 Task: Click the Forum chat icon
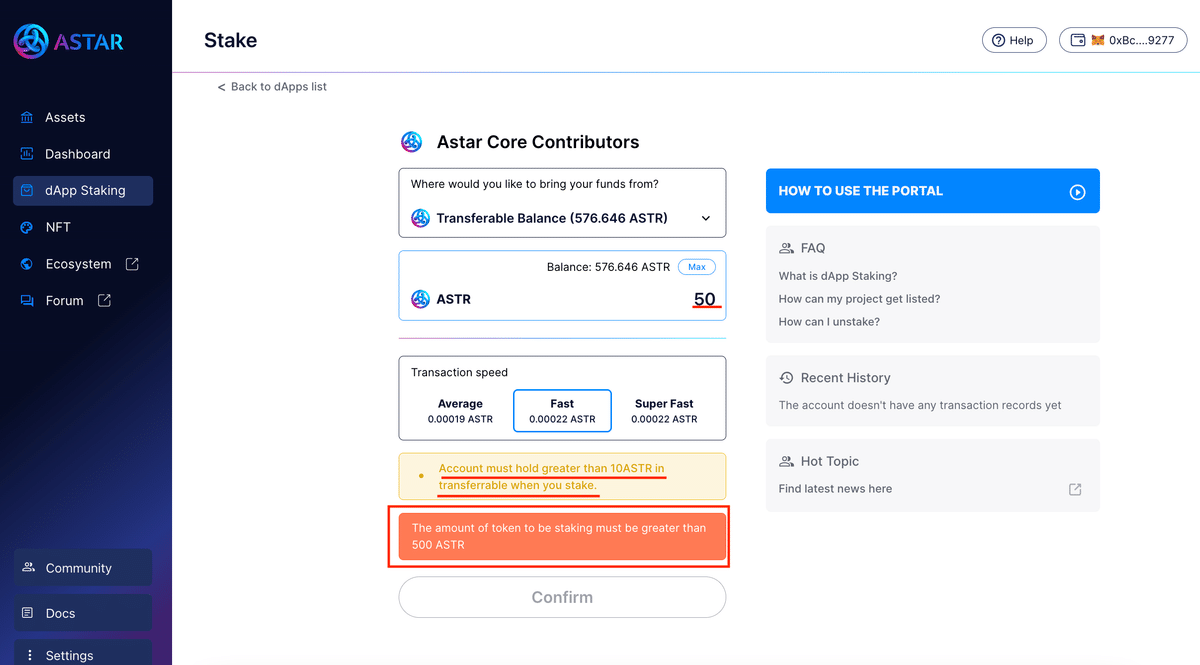27,301
